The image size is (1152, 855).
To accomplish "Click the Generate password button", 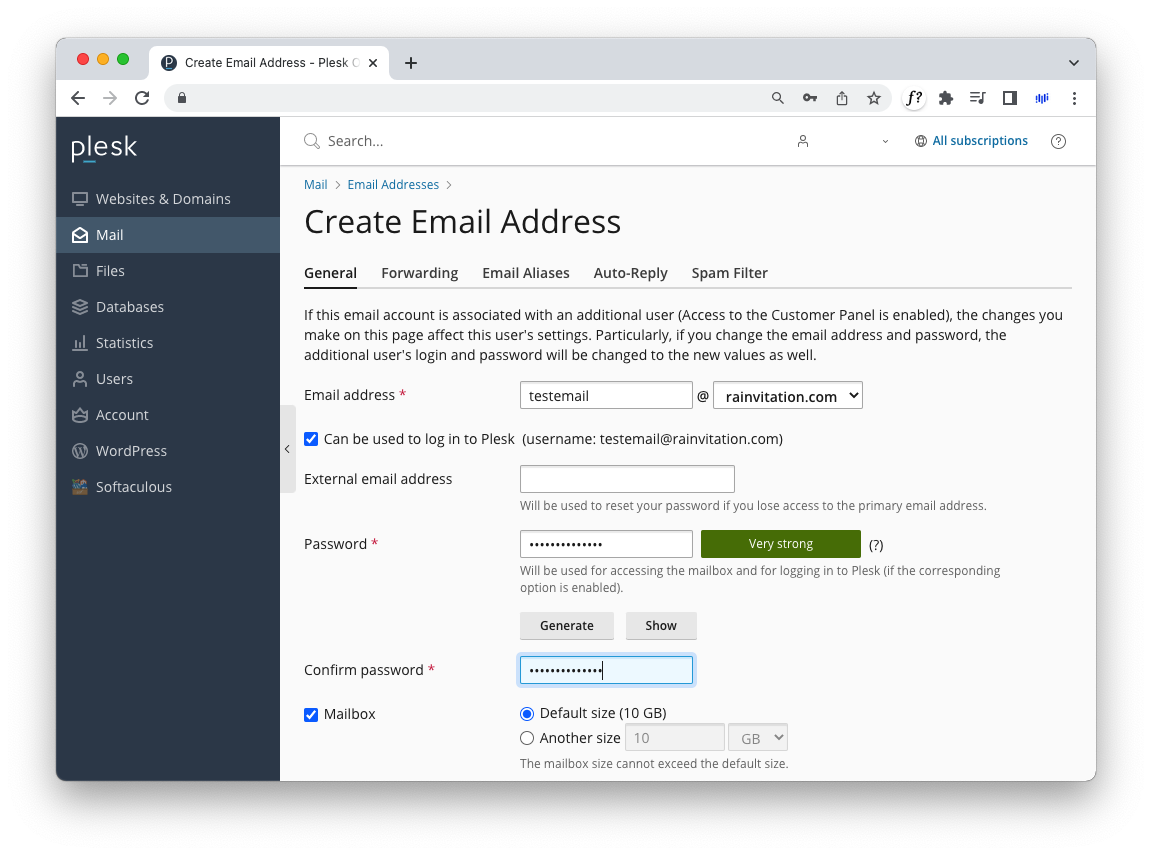I will 566,626.
